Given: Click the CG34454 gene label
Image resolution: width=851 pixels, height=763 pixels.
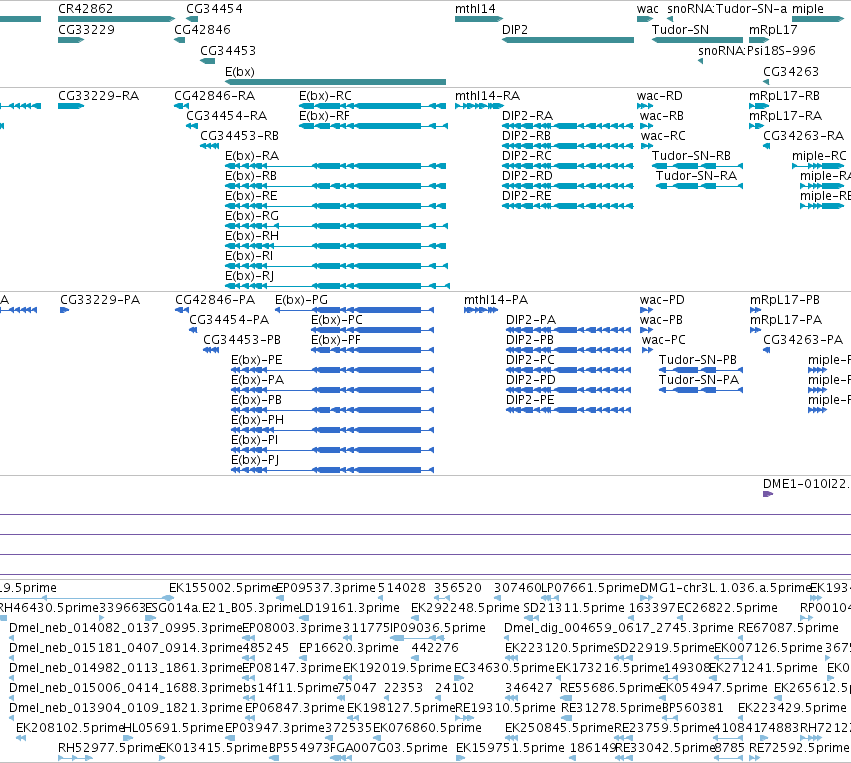Looking at the screenshot, I should tap(214, 9).
